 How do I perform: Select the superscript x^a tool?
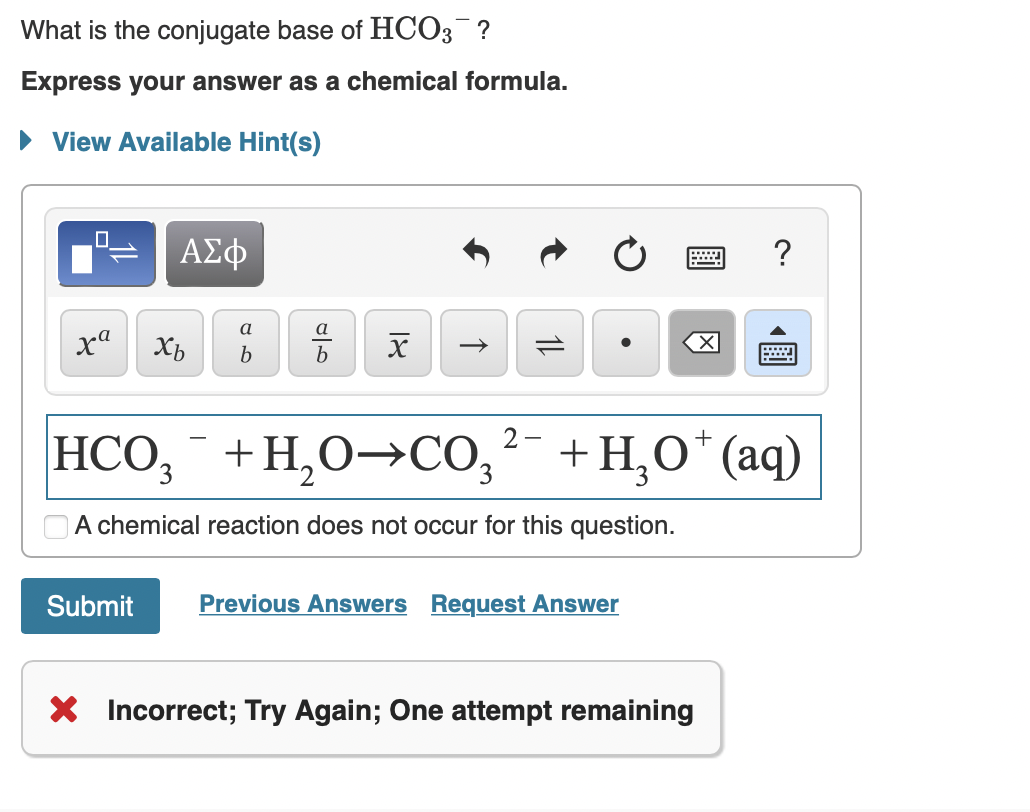(93, 343)
